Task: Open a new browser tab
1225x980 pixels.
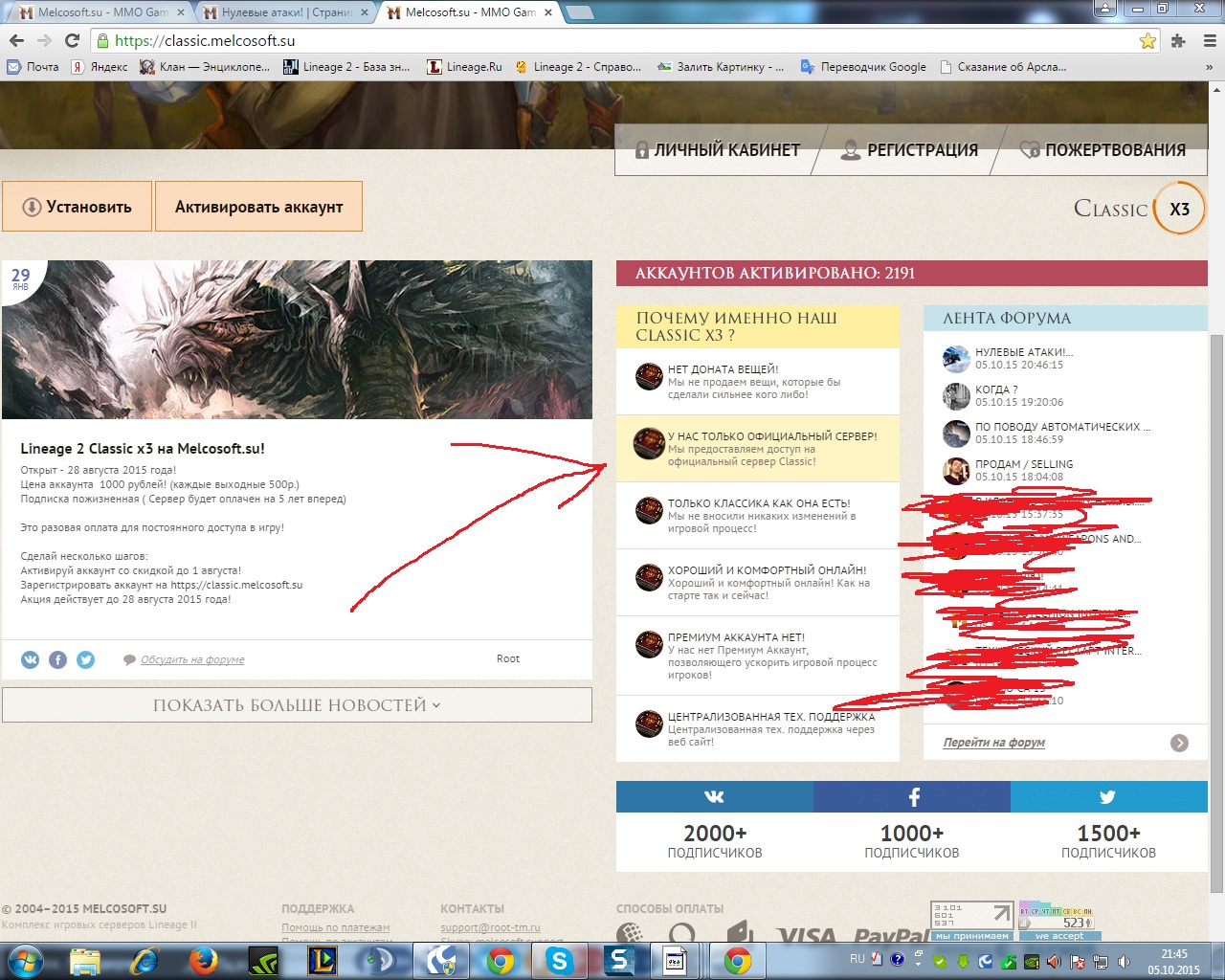Action: pyautogui.click(x=579, y=12)
